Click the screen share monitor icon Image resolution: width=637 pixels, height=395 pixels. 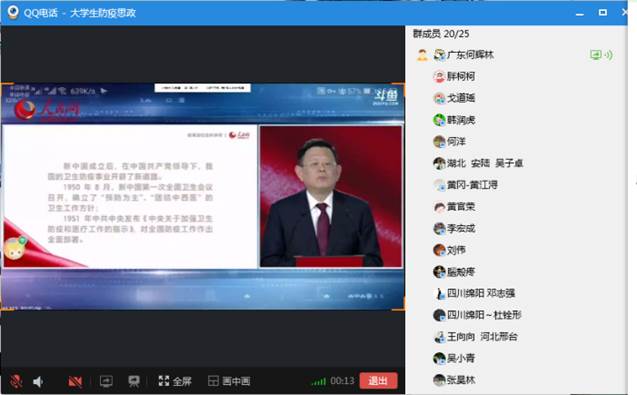106,381
